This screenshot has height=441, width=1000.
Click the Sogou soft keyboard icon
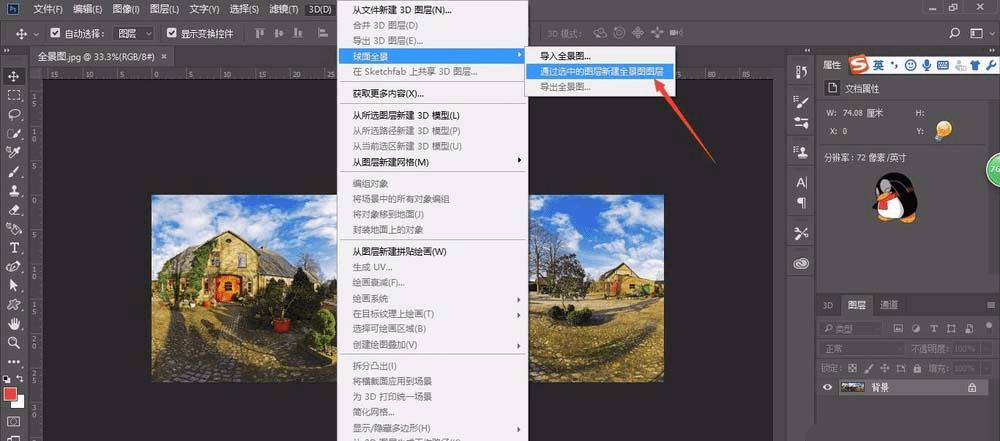[942, 65]
